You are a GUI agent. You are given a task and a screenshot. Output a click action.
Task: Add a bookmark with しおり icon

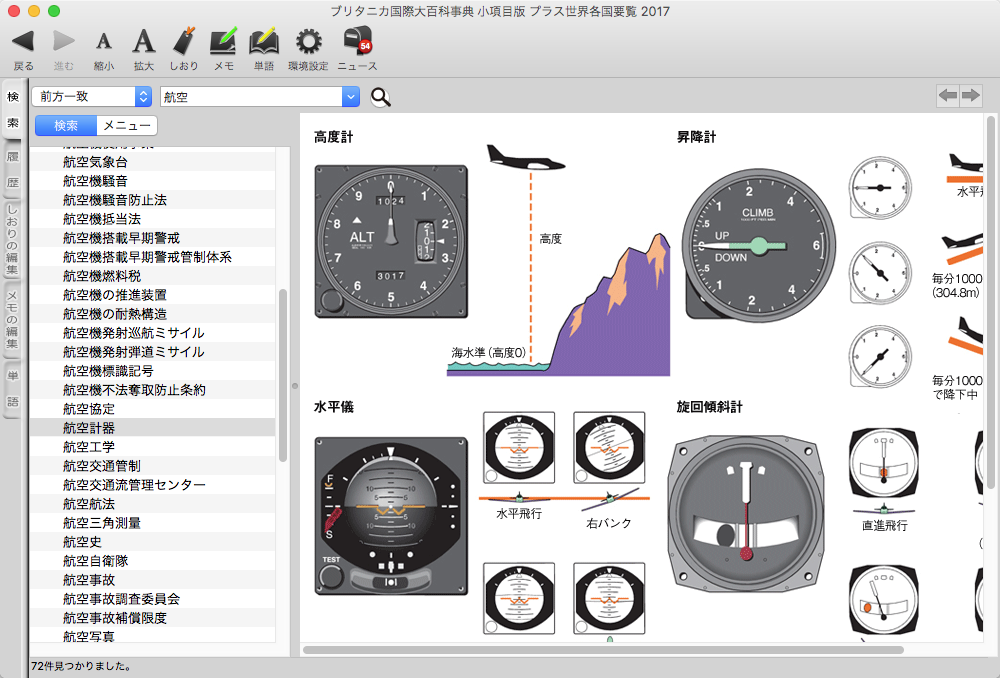point(184,41)
